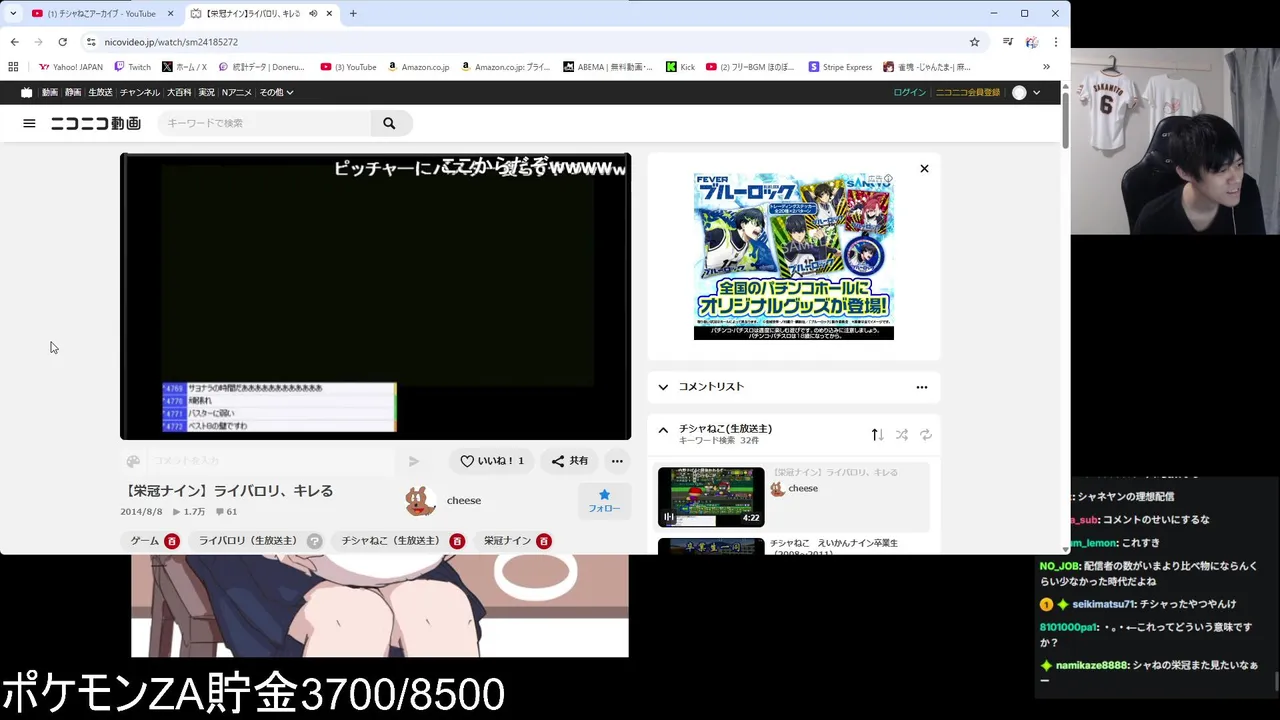Show more bookmarks chevron
The image size is (1280, 720).
(1046, 67)
